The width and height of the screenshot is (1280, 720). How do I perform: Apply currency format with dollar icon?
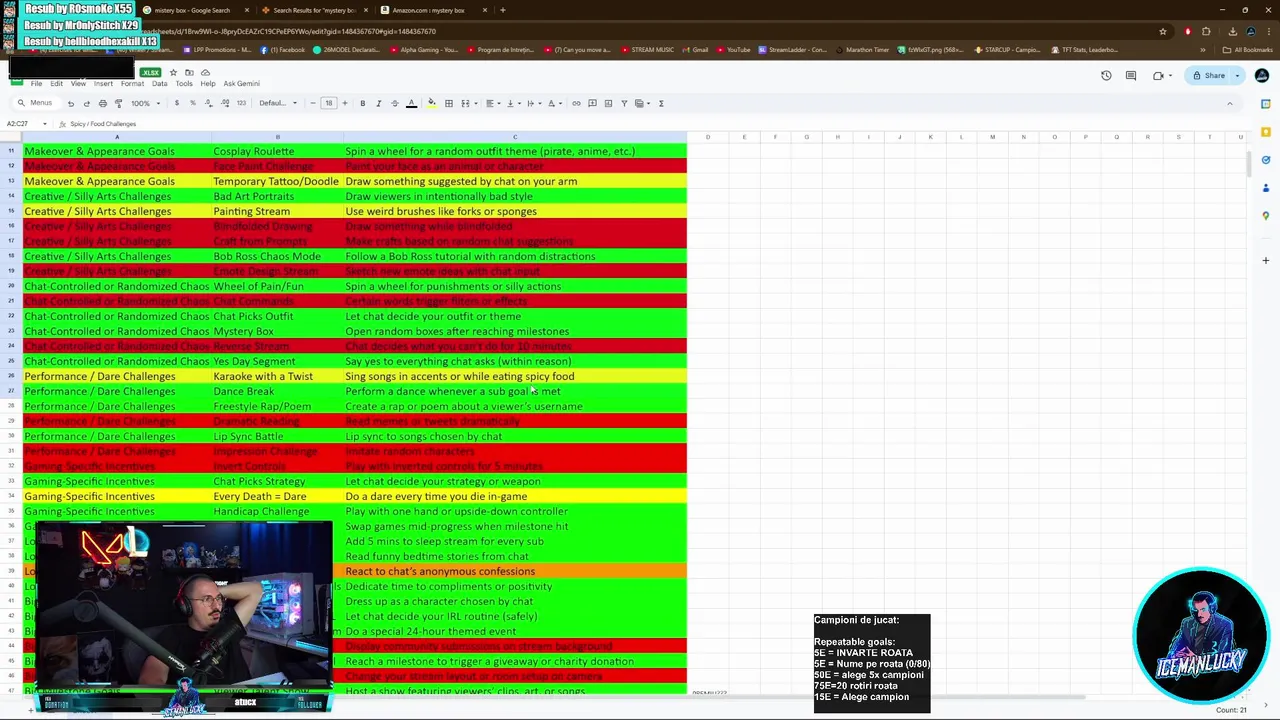pyautogui.click(x=177, y=103)
